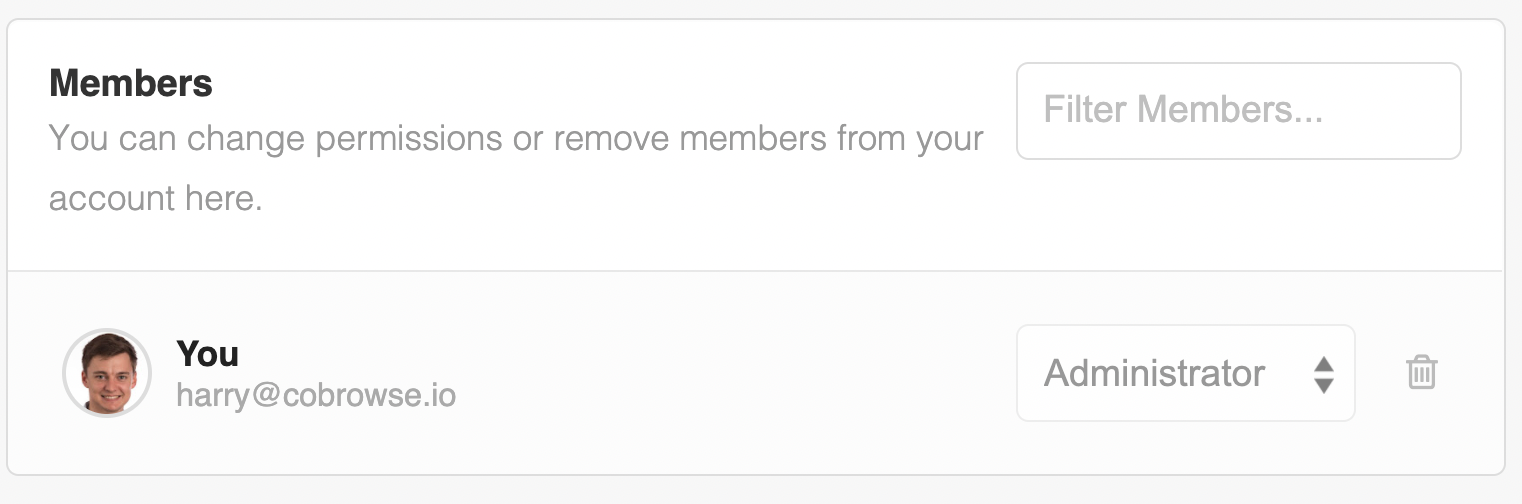Click inside 'Filter Members...' placeholder box
1522x504 pixels.
coord(1239,111)
